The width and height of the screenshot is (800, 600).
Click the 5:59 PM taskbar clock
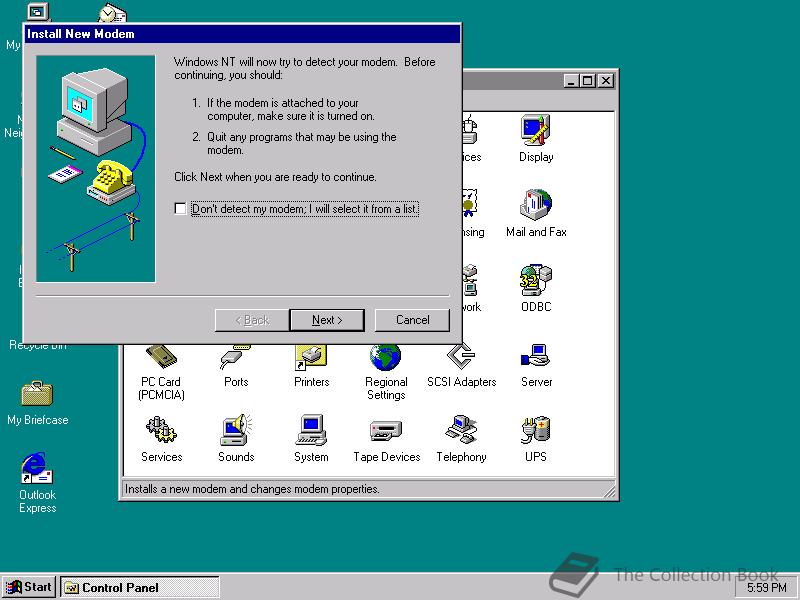(x=766, y=588)
